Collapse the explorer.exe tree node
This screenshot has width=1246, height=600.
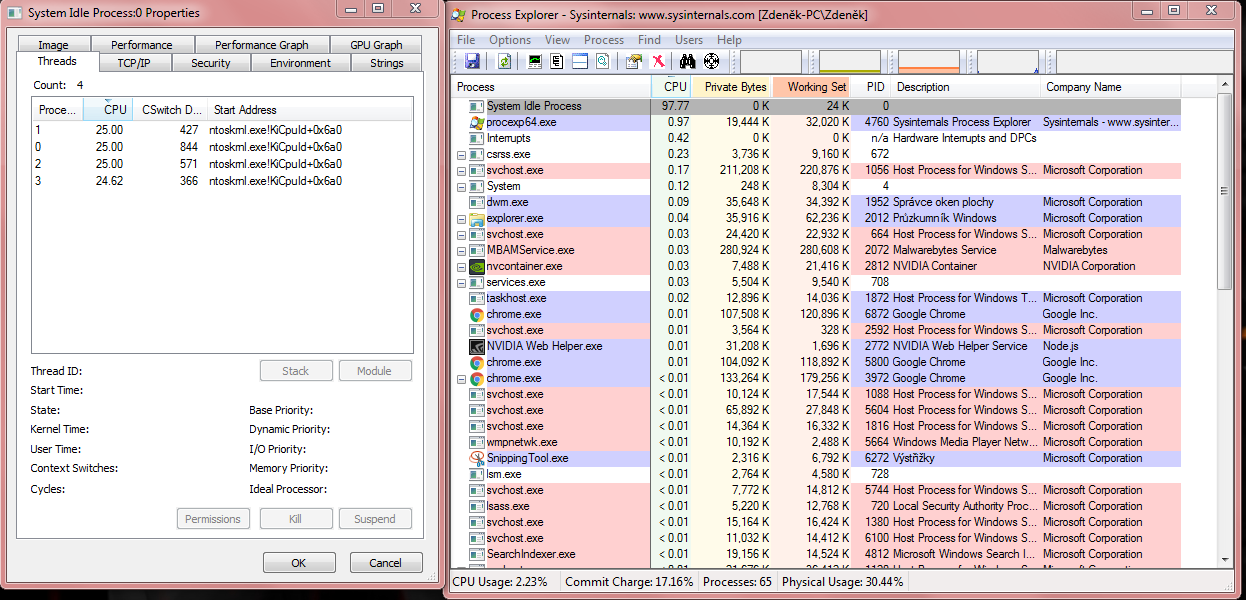461,218
